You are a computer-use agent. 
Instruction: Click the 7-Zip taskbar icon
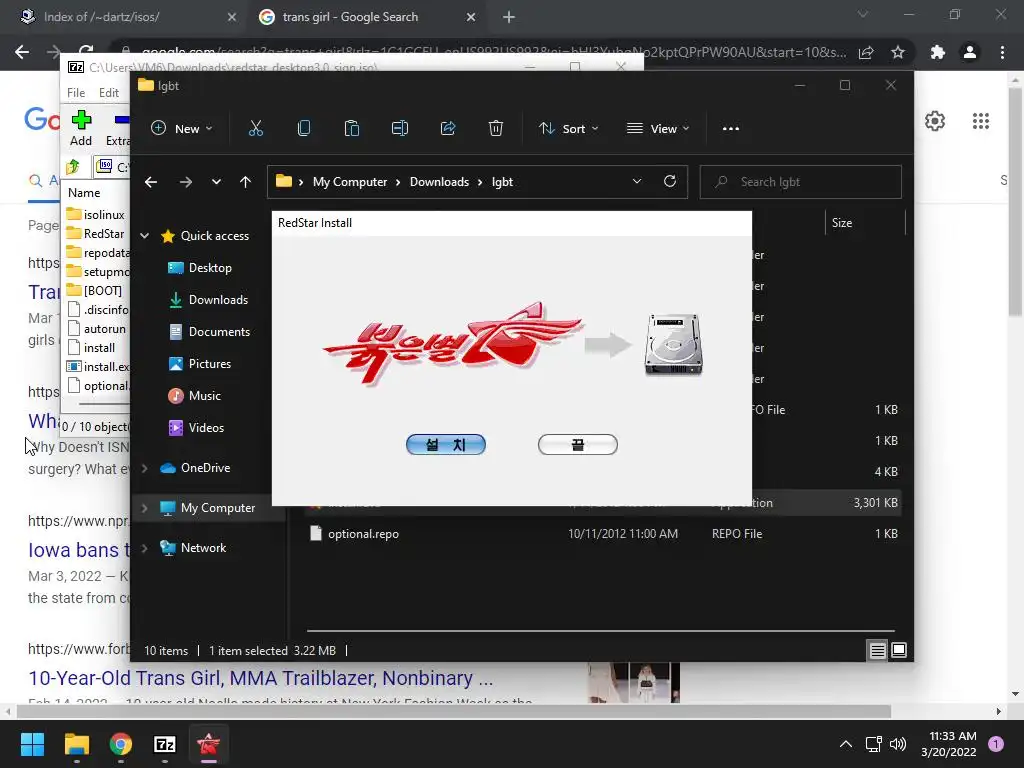[x=165, y=744]
